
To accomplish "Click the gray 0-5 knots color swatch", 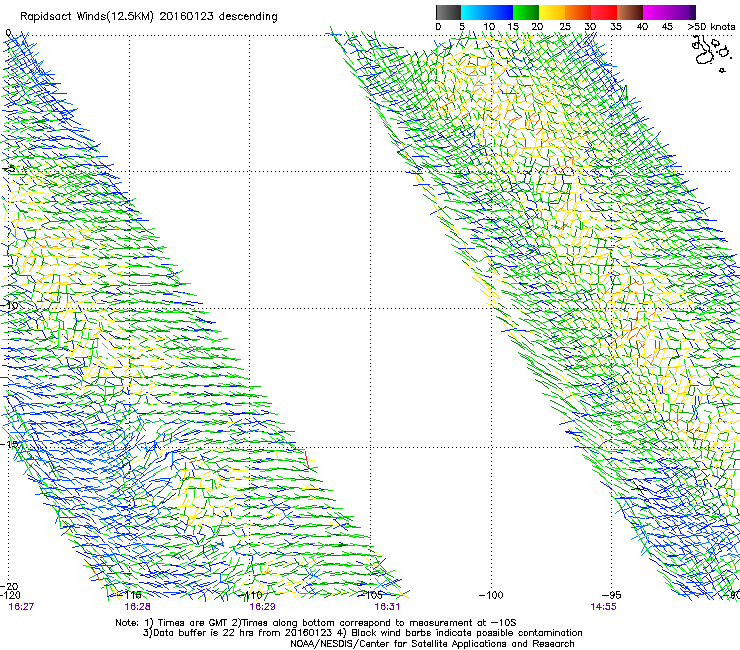I will (x=448, y=12).
